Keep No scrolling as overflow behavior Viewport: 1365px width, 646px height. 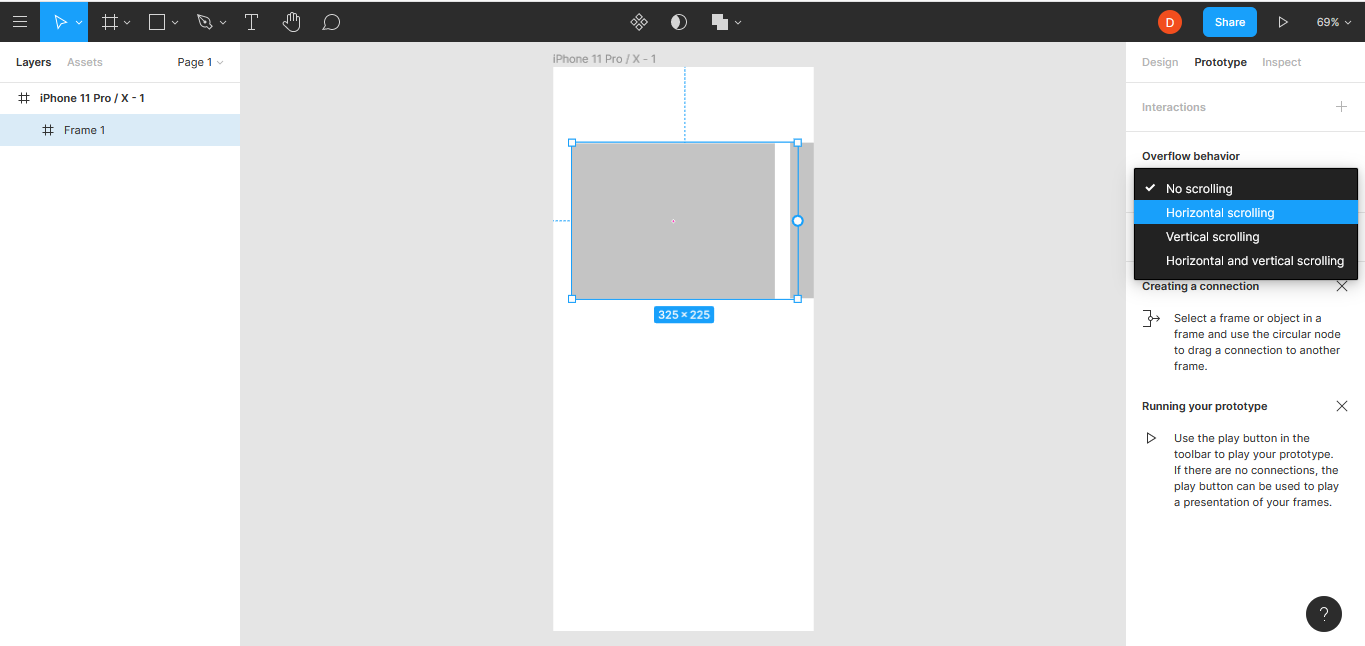point(1199,188)
